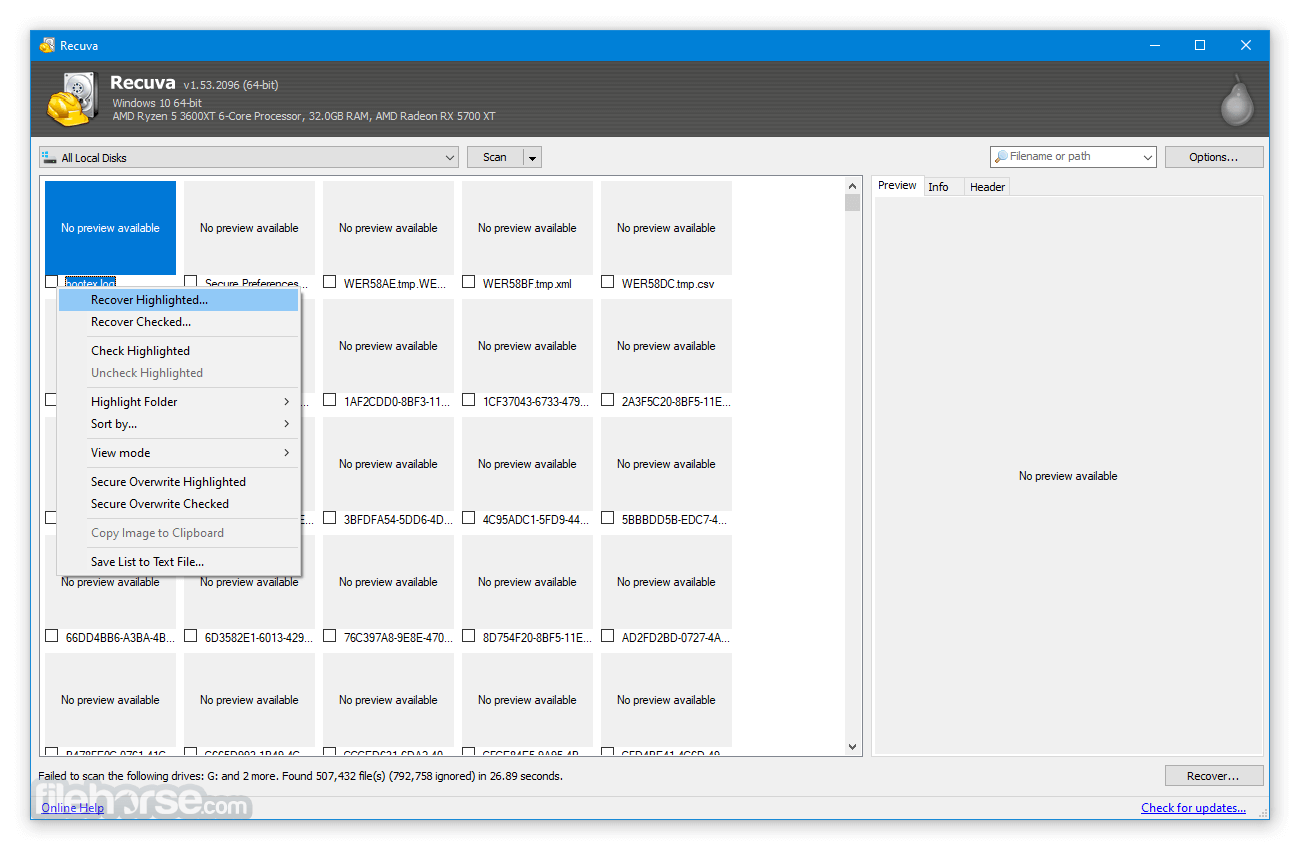The width and height of the screenshot is (1300, 850).
Task: Click the Recover... button
Action: [1214, 776]
